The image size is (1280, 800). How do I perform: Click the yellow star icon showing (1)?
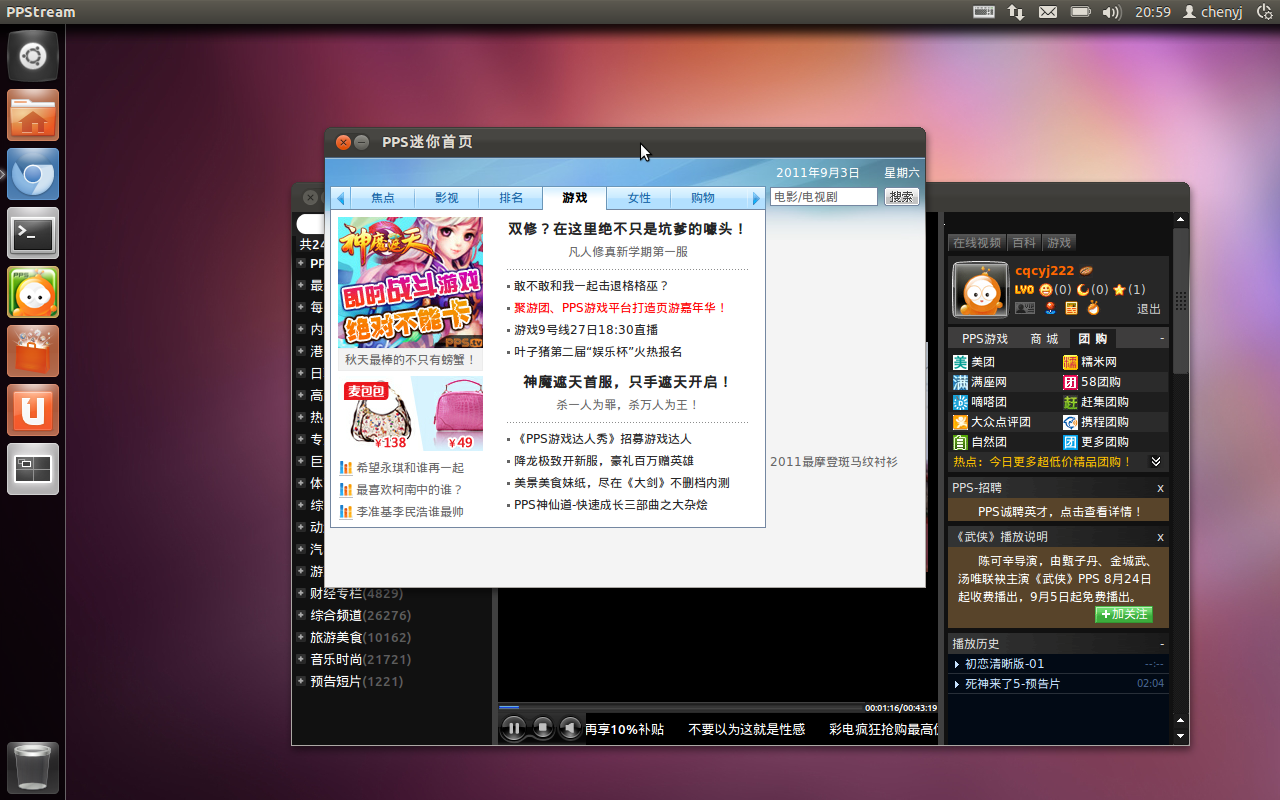pyautogui.click(x=1119, y=290)
